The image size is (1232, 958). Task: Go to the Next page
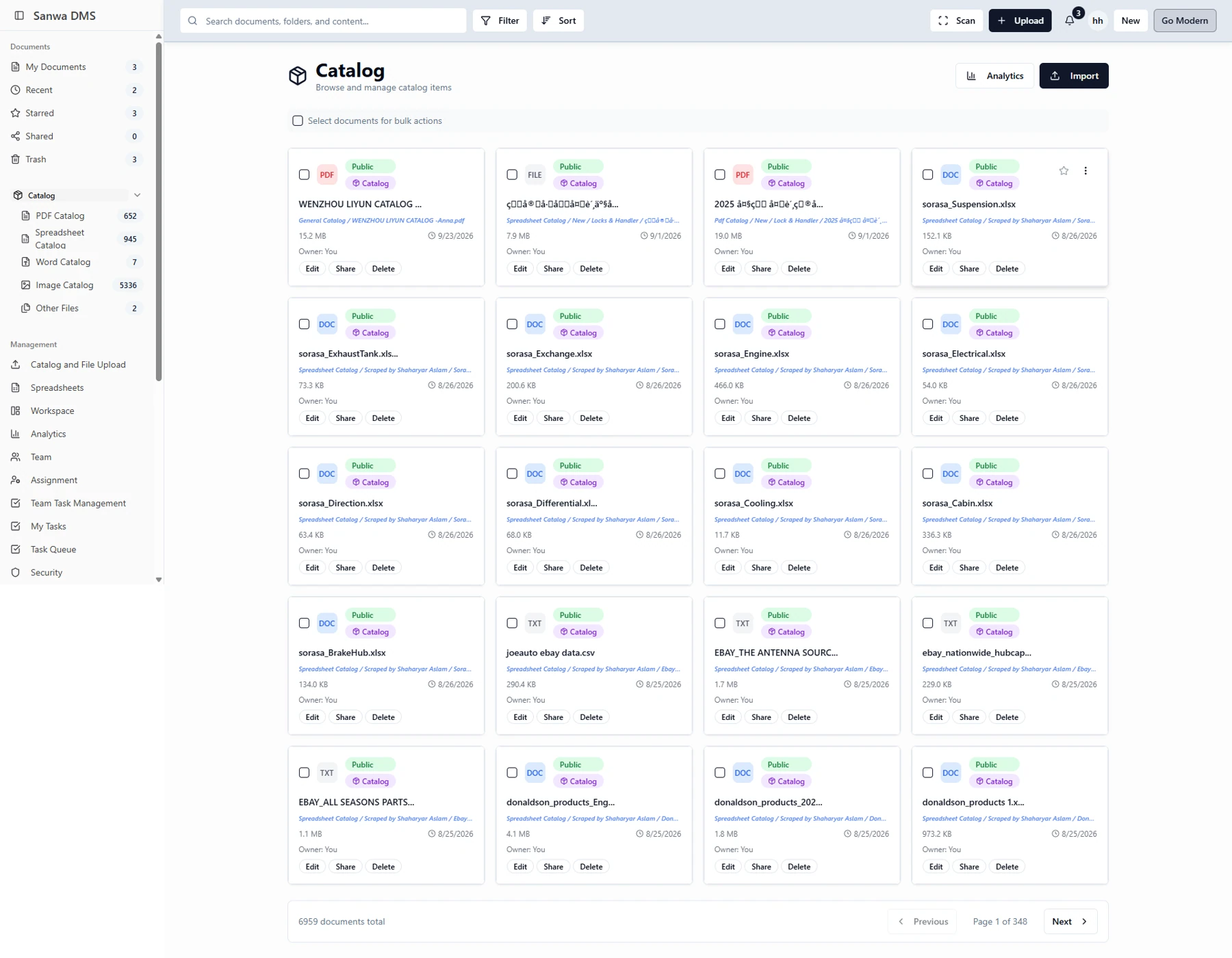pyautogui.click(x=1070, y=922)
